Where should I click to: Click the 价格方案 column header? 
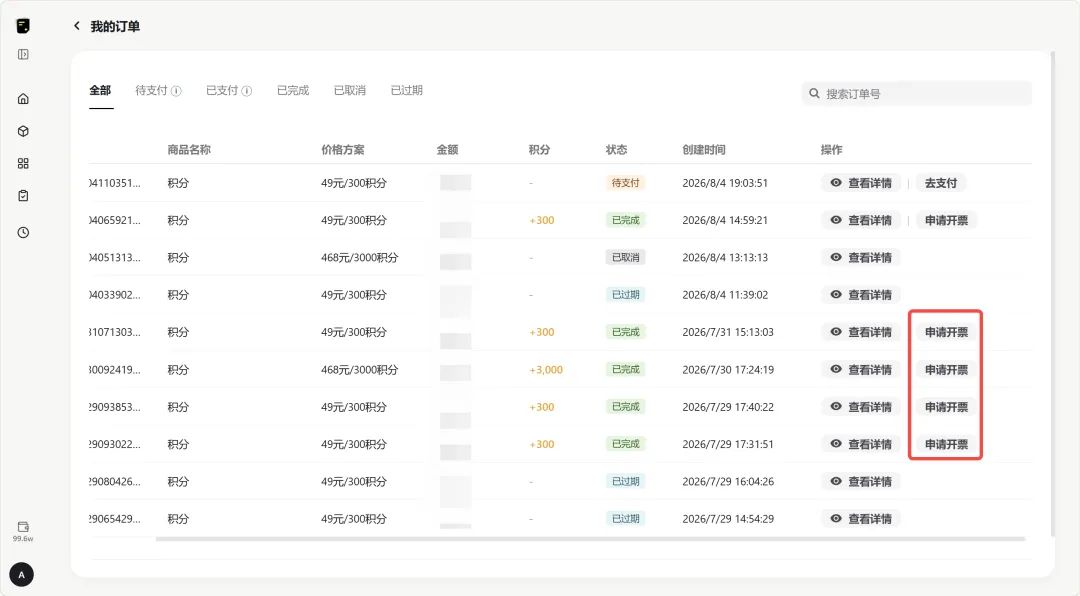click(342, 150)
